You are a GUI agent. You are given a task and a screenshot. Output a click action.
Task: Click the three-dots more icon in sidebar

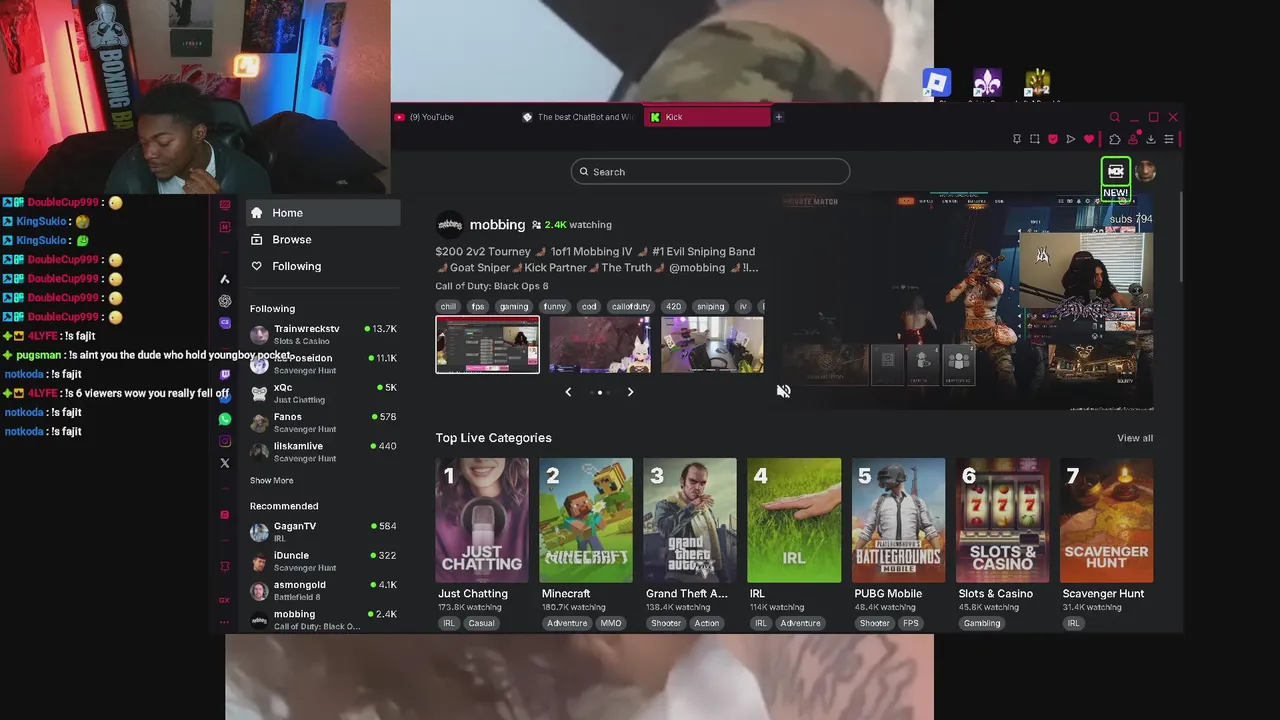point(225,621)
